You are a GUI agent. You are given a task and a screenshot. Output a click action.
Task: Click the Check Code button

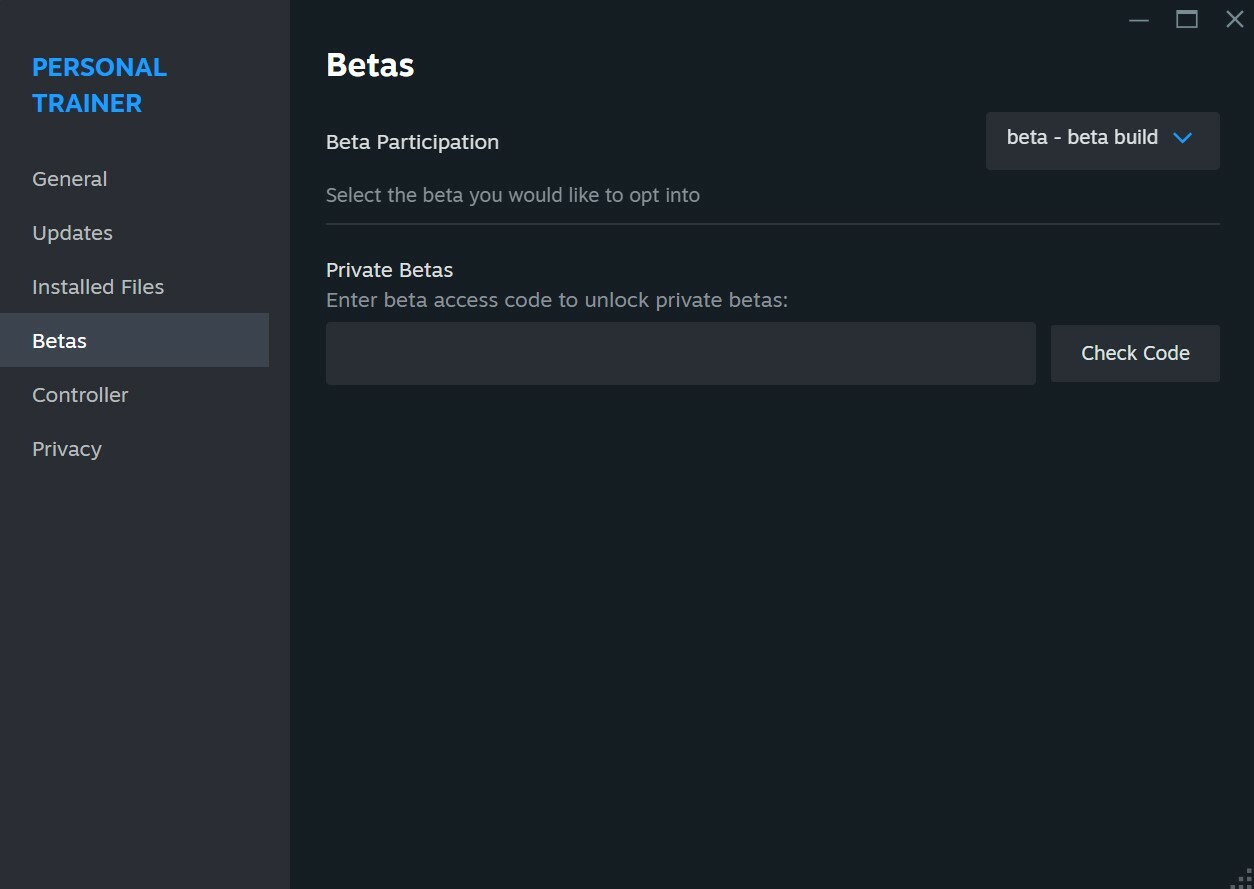pos(1135,353)
